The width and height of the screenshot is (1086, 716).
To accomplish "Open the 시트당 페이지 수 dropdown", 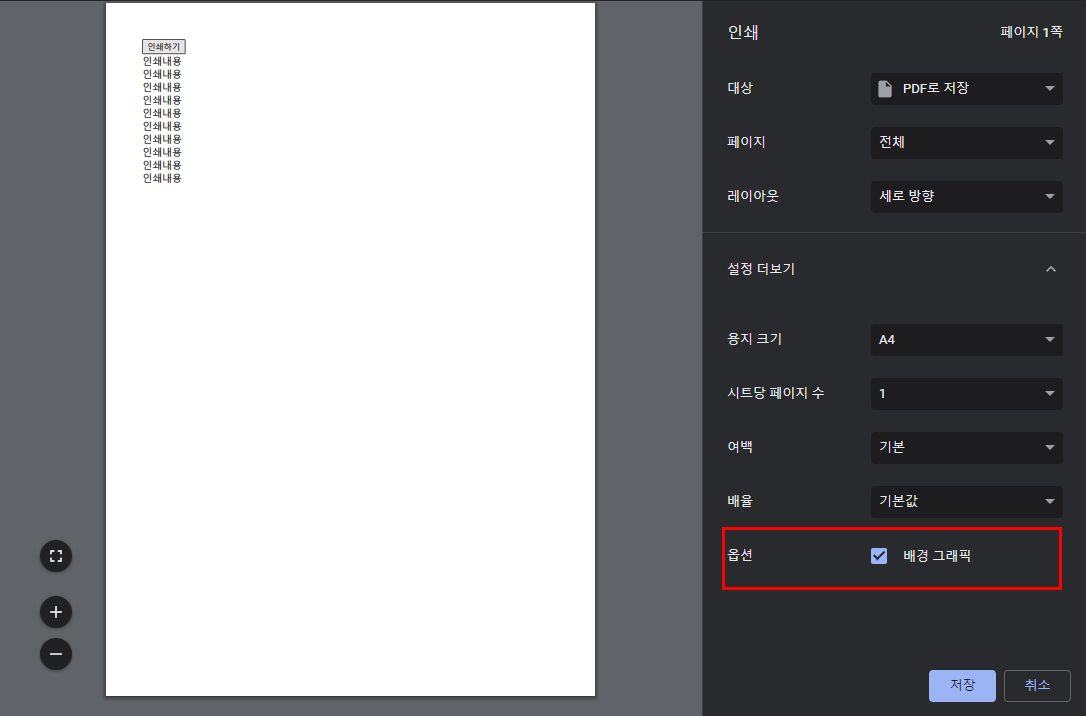I will click(x=966, y=394).
